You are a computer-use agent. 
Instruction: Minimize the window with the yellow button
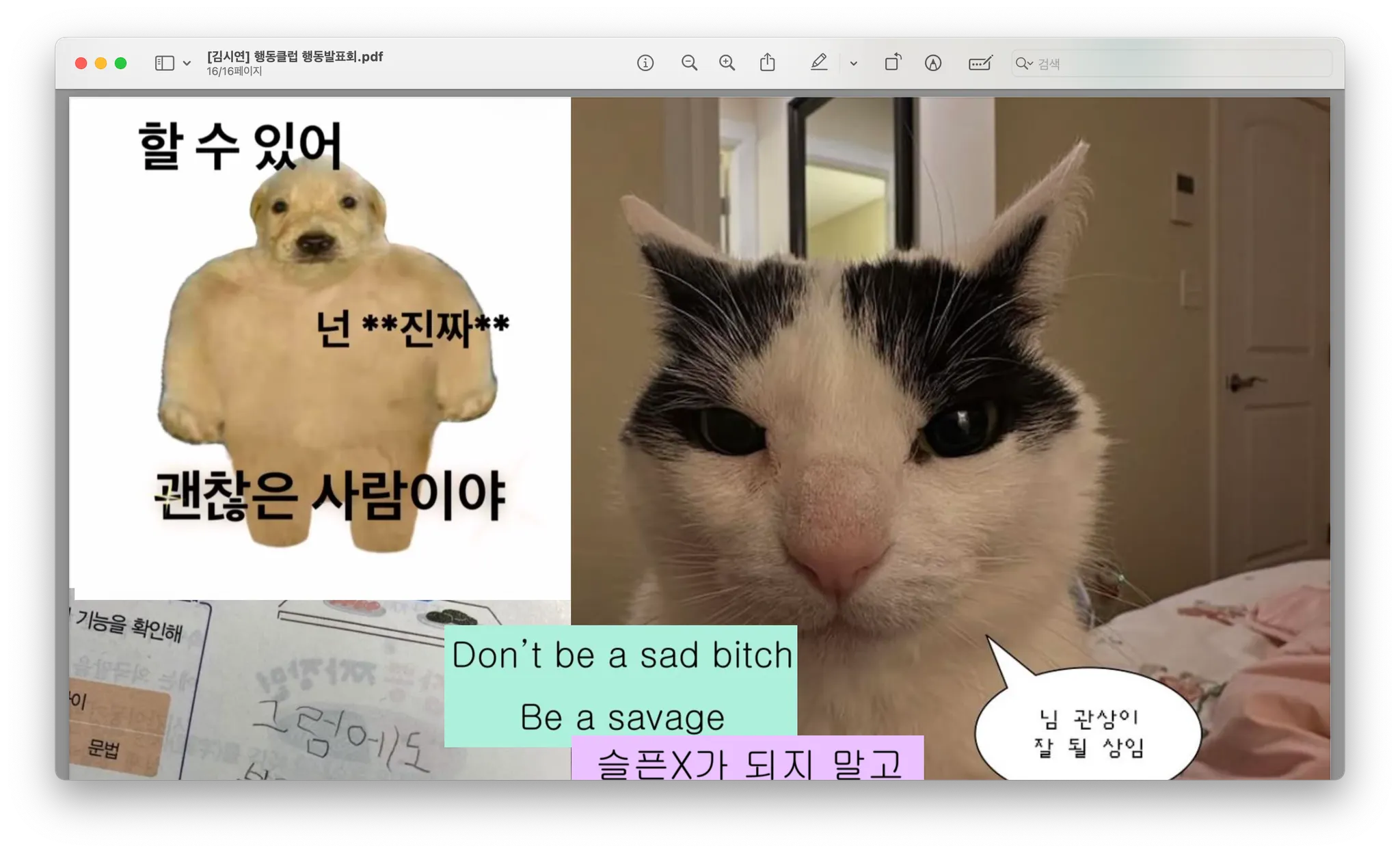100,63
